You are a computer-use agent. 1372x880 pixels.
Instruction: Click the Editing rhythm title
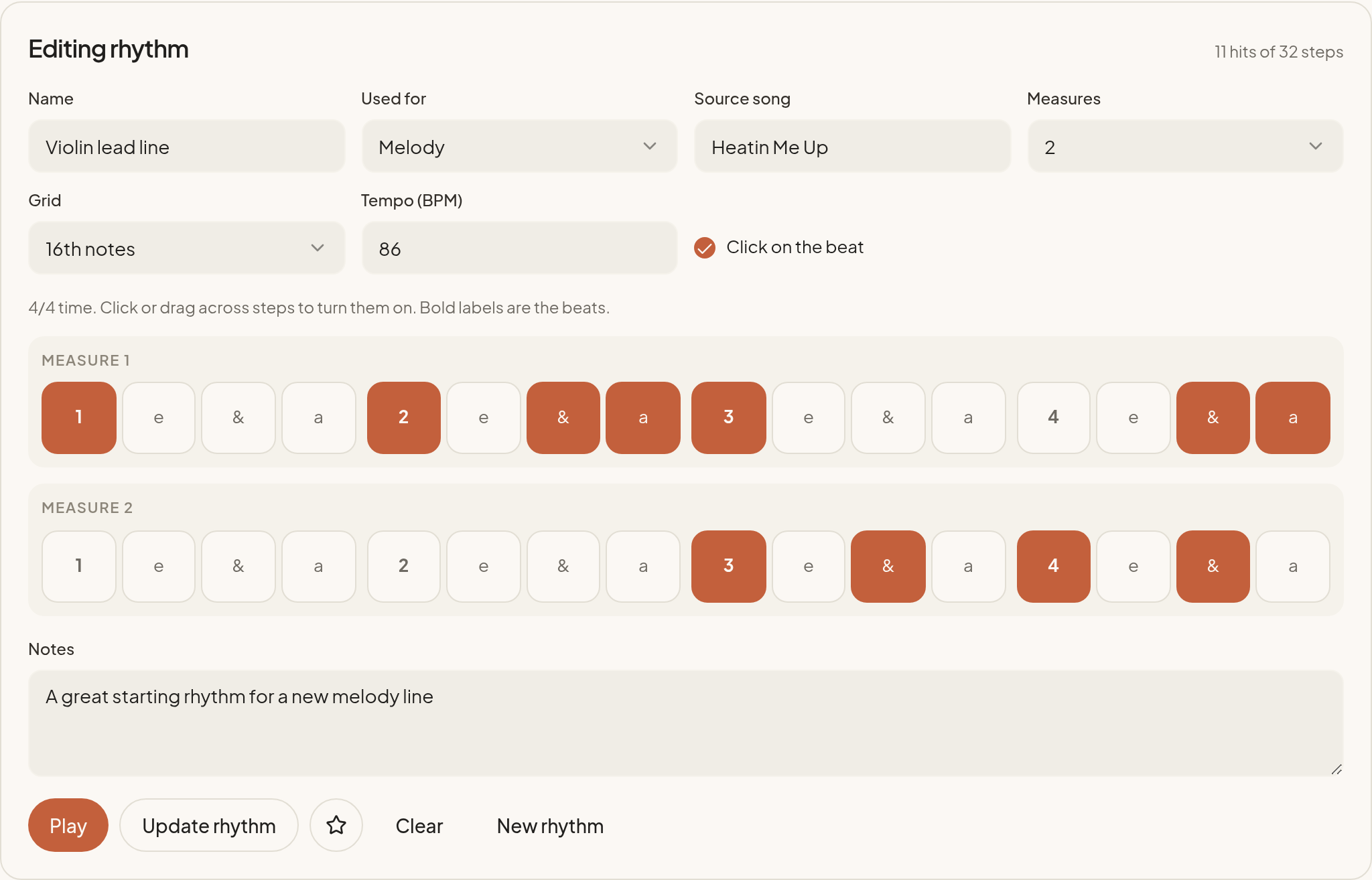(109, 50)
